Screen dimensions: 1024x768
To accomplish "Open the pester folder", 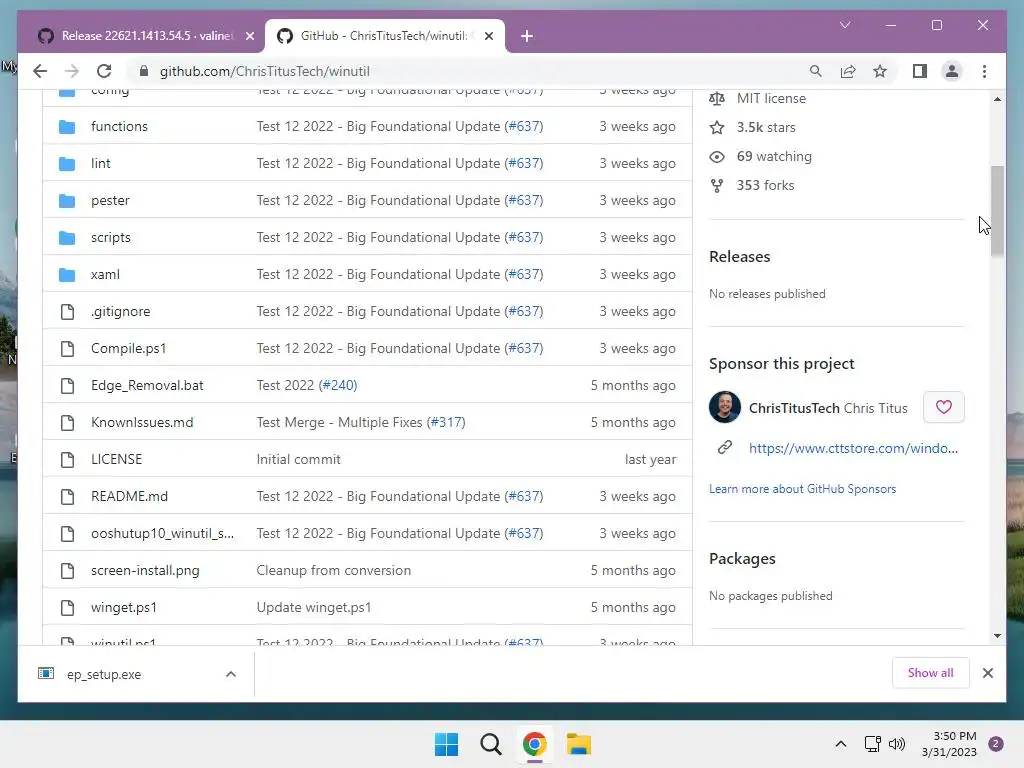I will click(110, 200).
